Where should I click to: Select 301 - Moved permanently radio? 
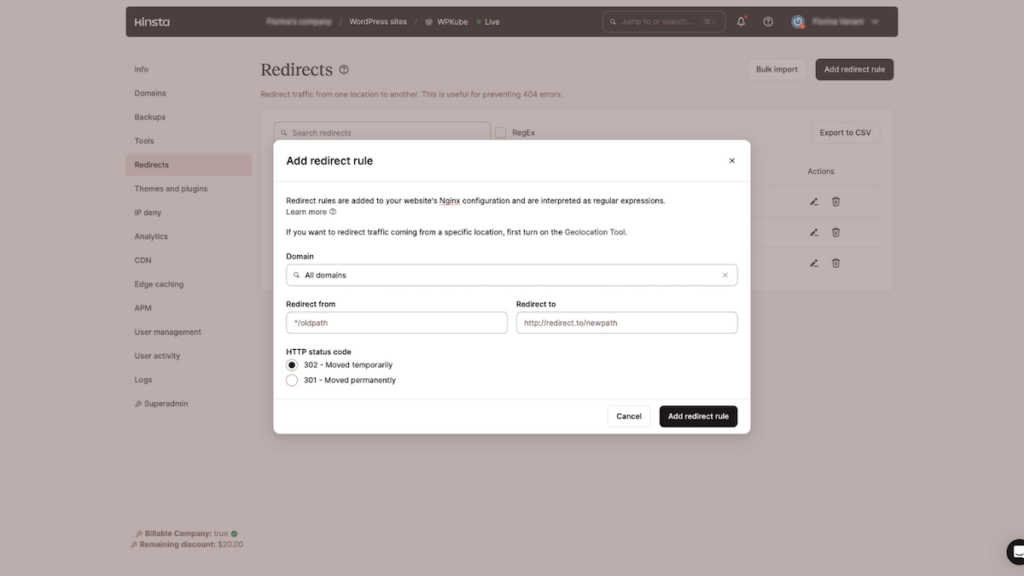click(292, 380)
